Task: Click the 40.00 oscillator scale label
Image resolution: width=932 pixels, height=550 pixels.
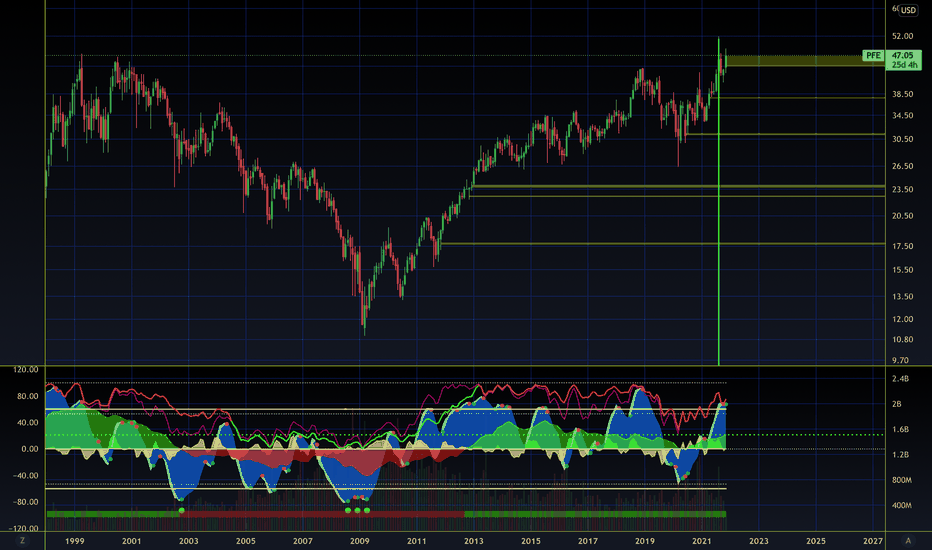Action: [x=27, y=422]
